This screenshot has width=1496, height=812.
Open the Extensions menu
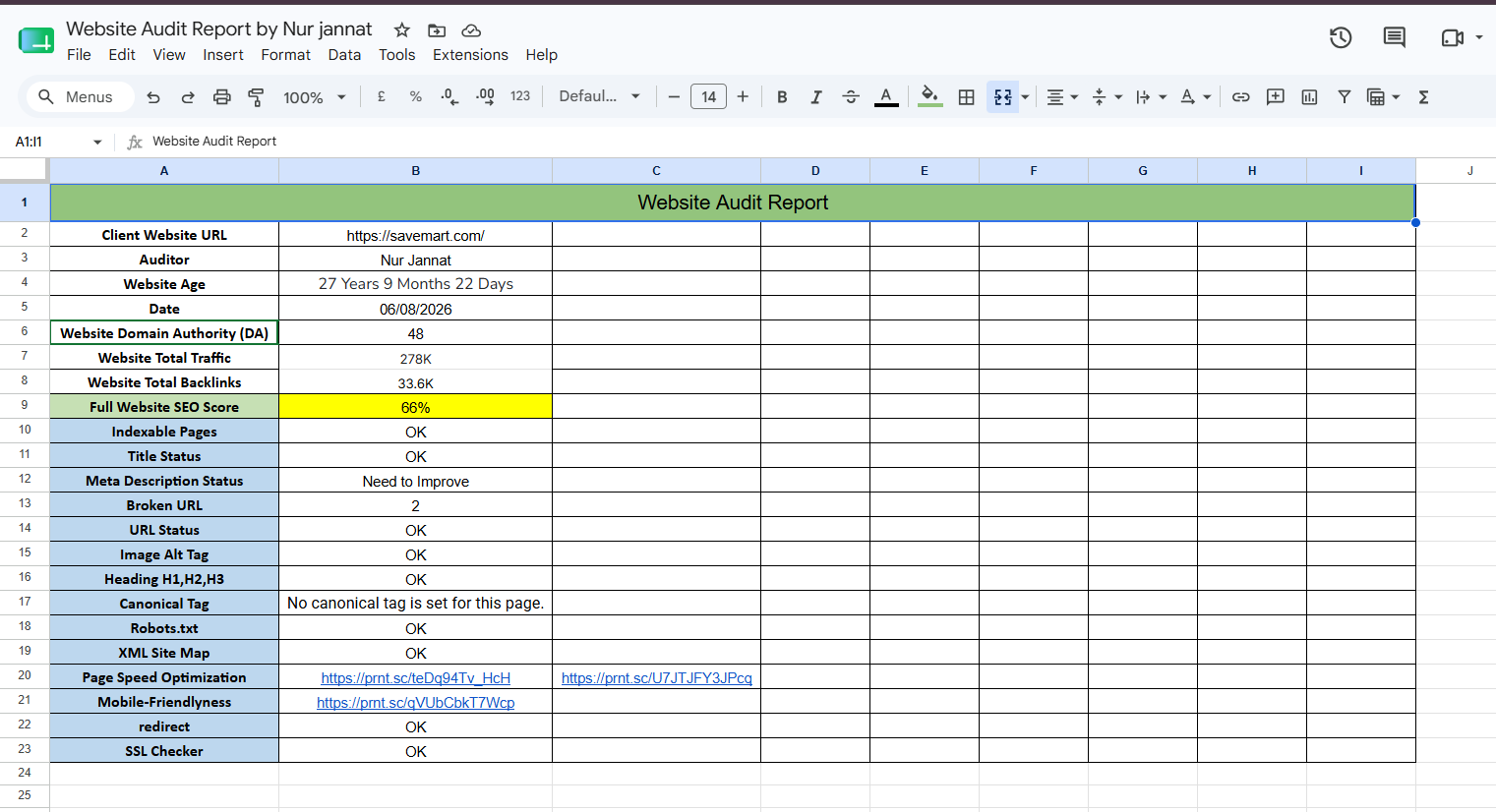[x=470, y=55]
